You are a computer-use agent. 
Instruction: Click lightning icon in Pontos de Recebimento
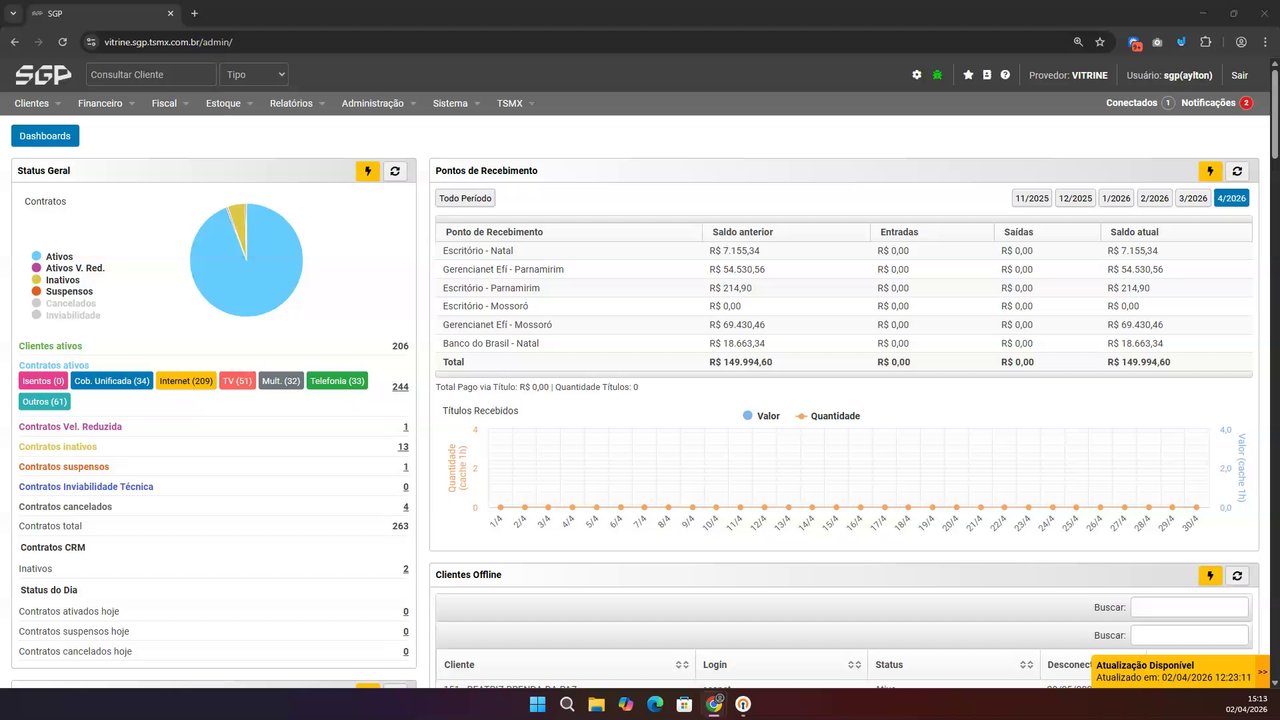1210,171
